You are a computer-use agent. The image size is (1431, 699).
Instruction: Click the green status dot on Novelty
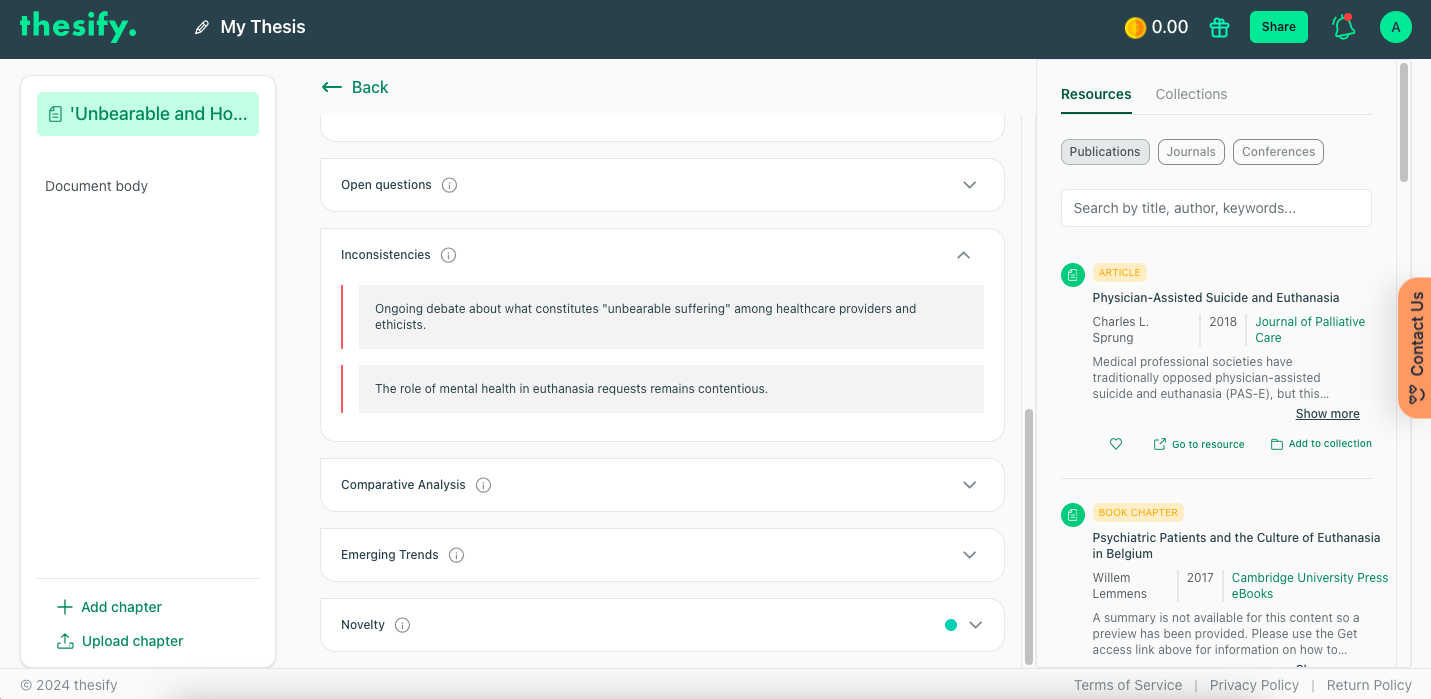point(949,624)
